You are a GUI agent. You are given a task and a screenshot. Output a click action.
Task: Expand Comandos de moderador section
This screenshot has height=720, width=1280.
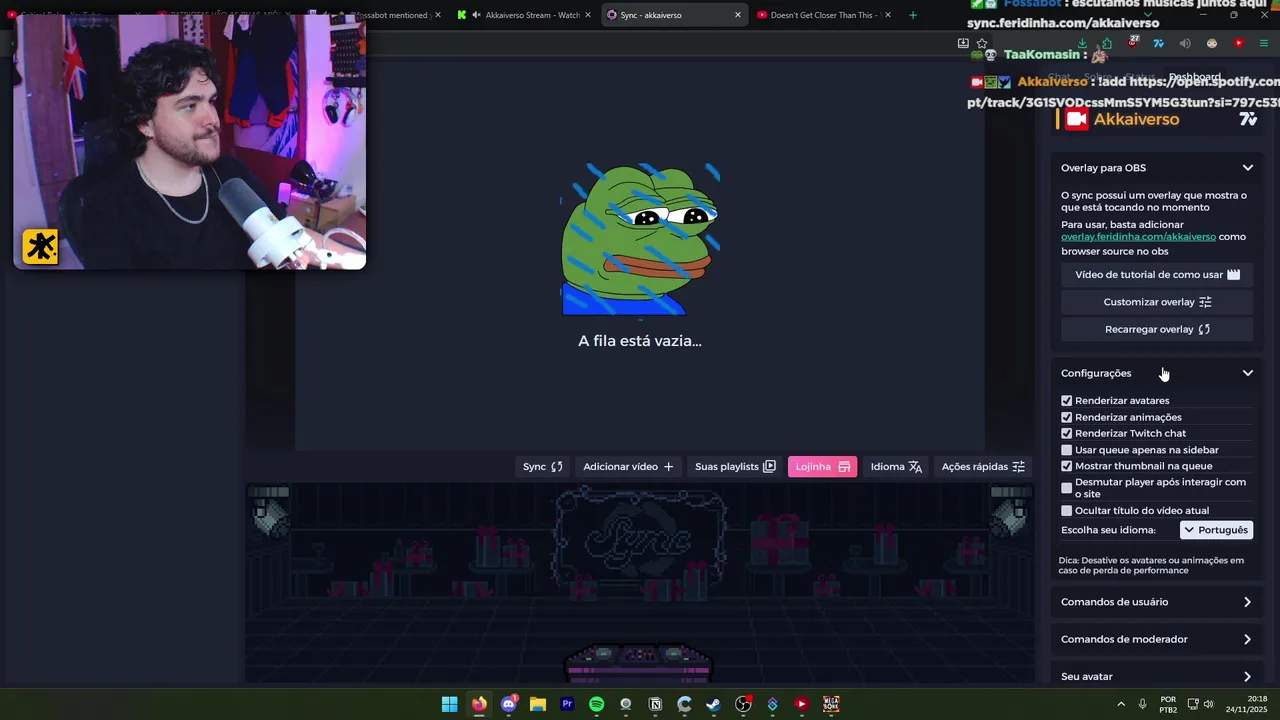1157,639
